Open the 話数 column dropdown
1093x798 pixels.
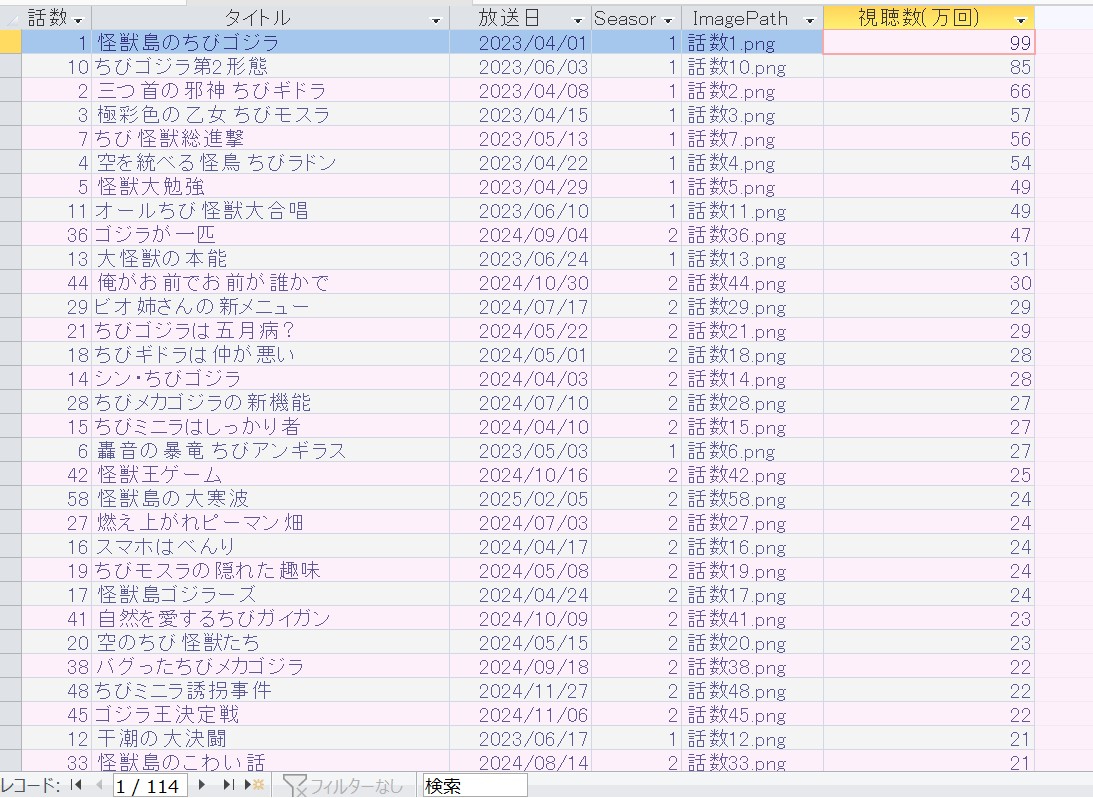[x=78, y=20]
